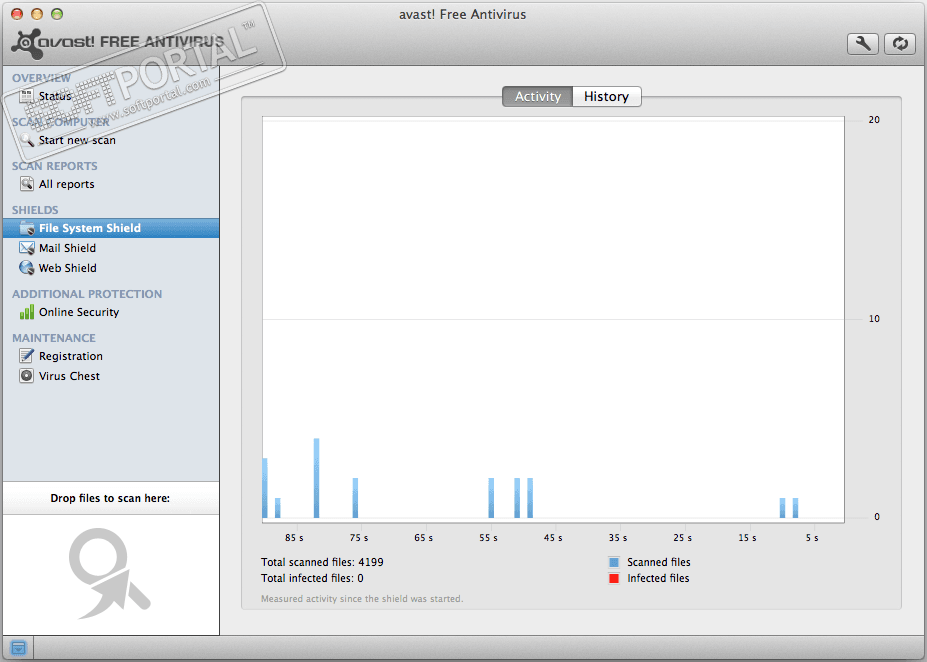Viewport: 927px width, 662px height.
Task: Switch to the History tab
Action: tap(607, 96)
